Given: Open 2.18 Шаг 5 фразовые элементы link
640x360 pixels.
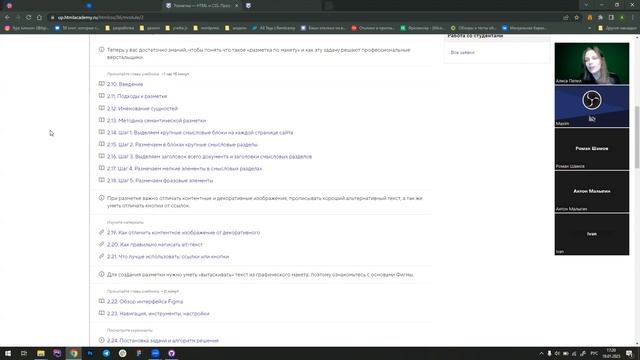Looking at the screenshot, I should click(x=160, y=180).
